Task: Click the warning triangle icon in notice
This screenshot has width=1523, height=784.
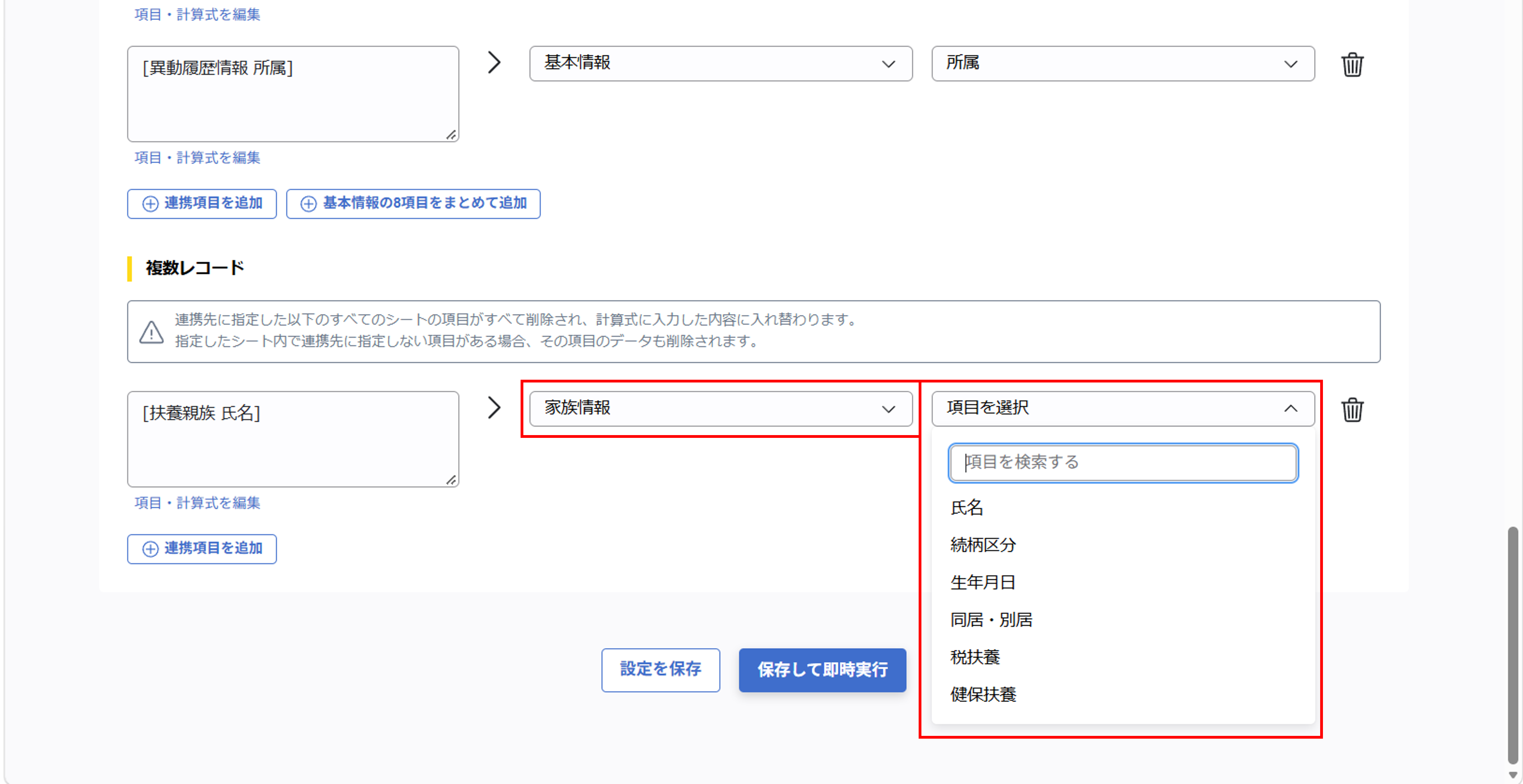Action: (x=151, y=332)
